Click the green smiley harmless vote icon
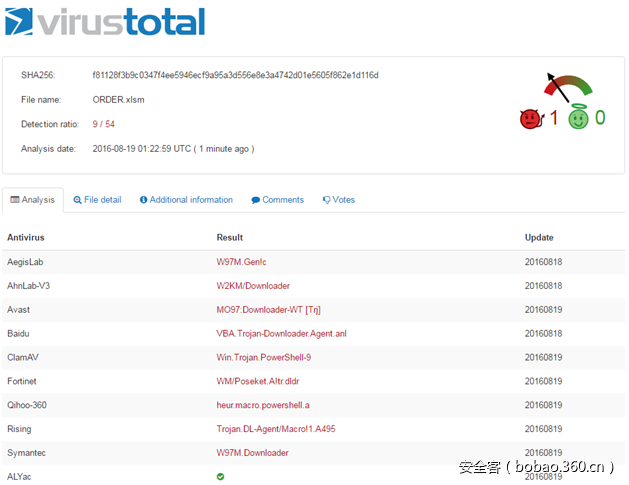629x485 pixels. coord(578,119)
